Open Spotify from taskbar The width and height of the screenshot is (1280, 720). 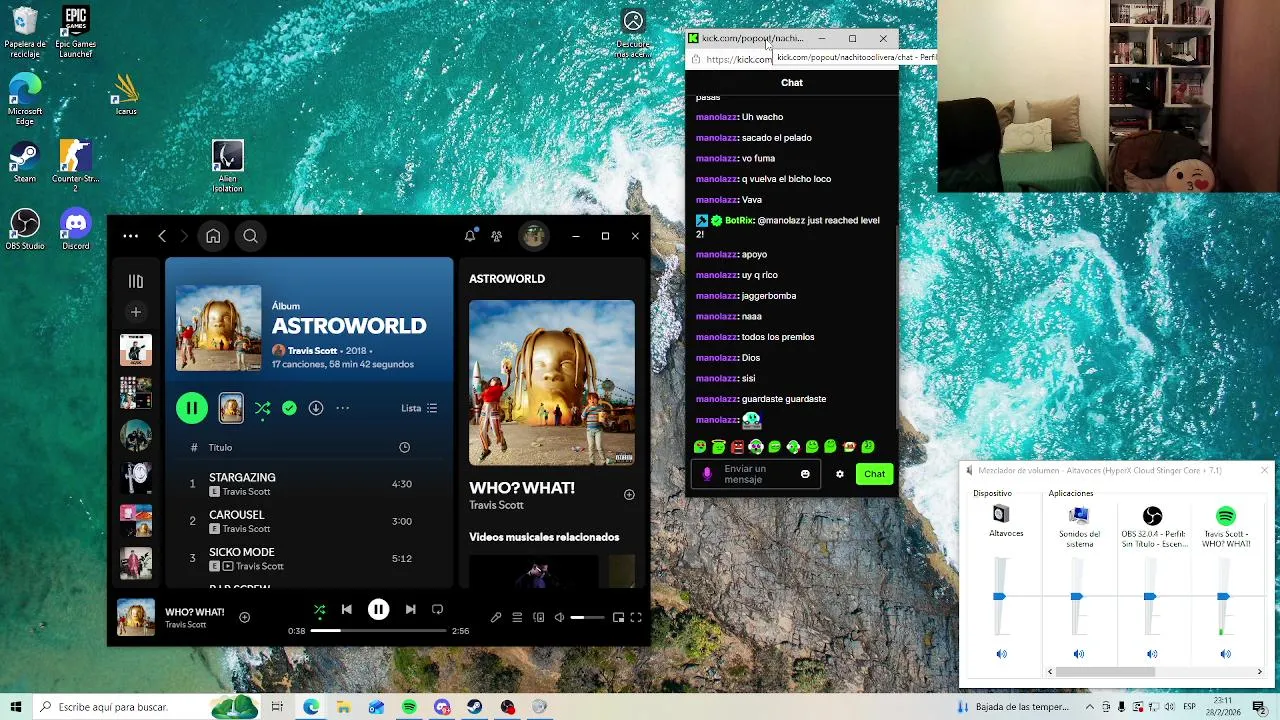point(409,707)
